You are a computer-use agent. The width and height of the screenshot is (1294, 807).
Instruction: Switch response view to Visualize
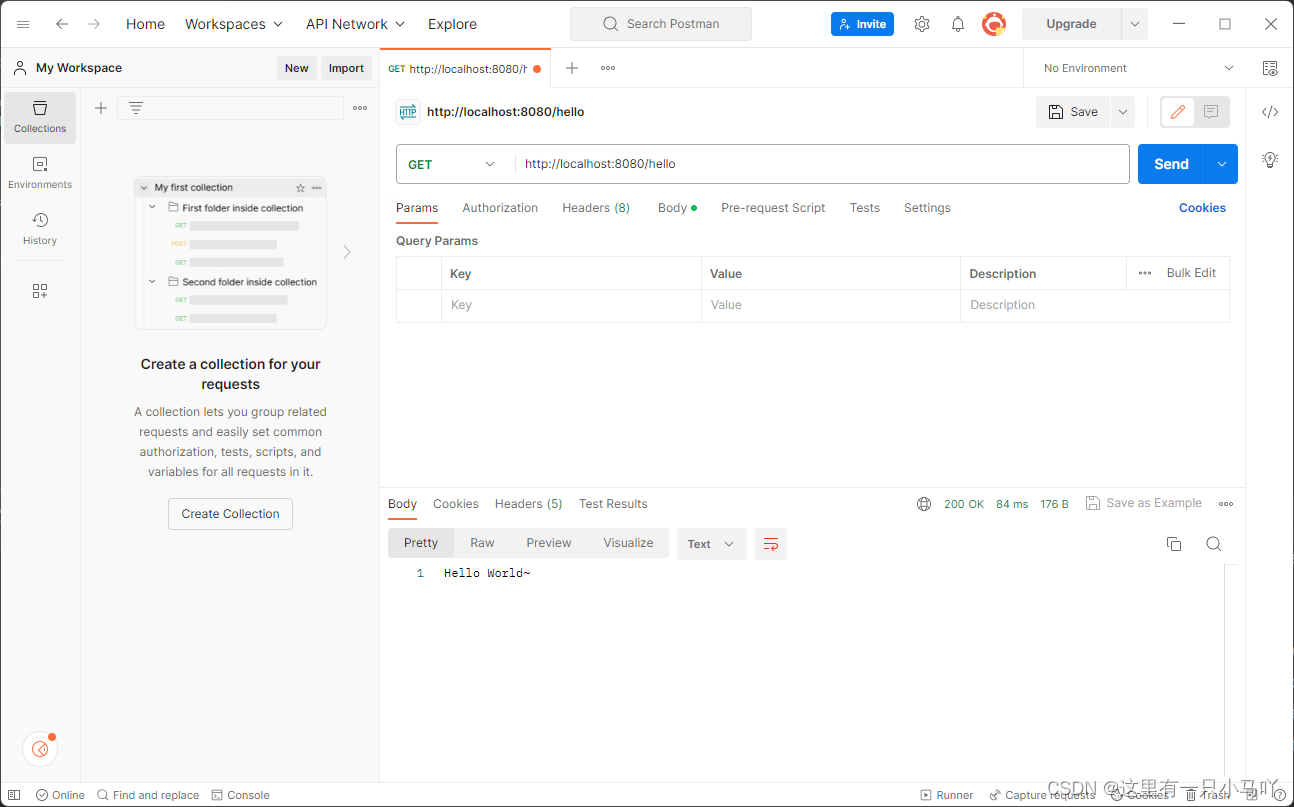(628, 543)
